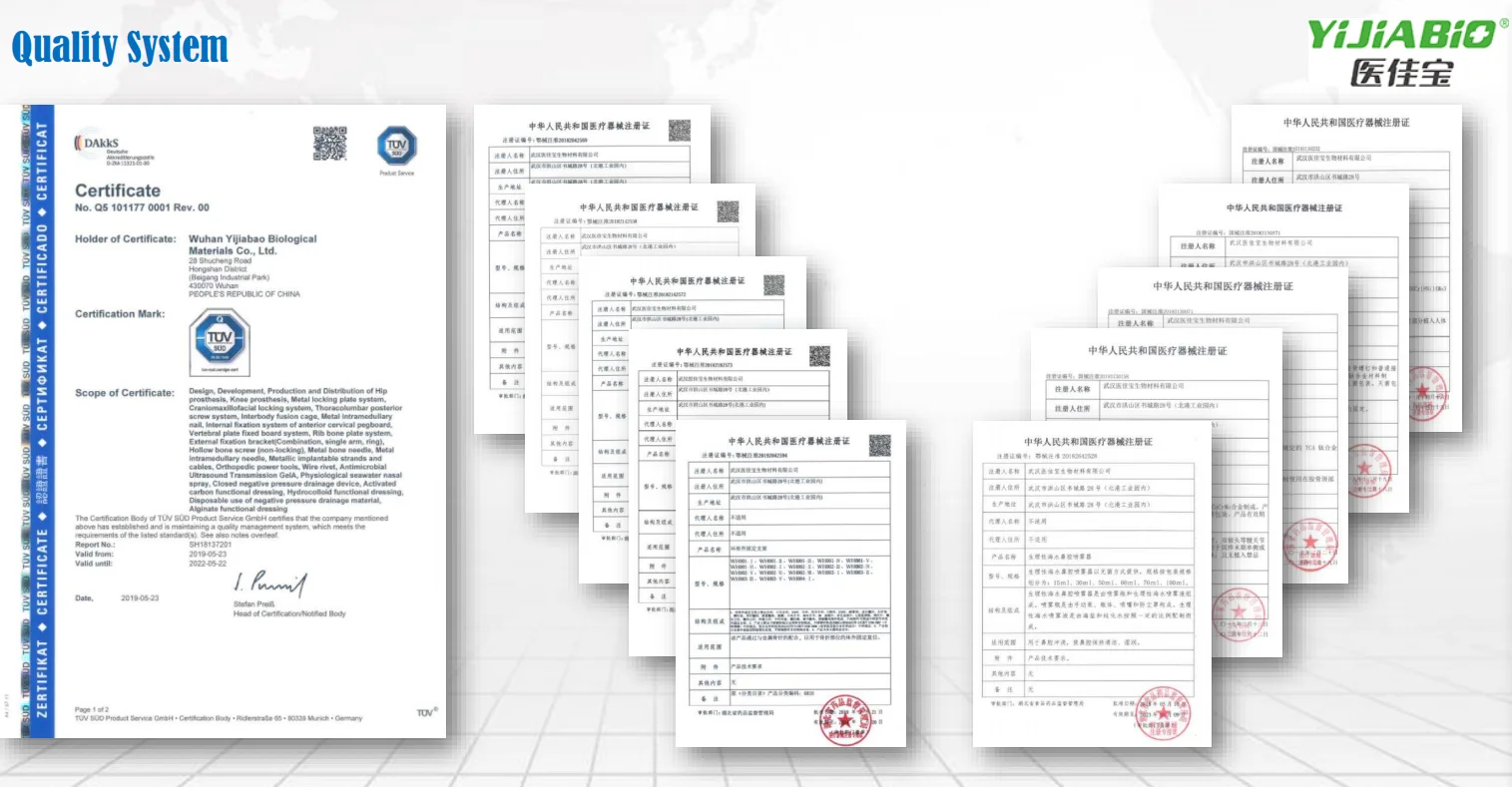The height and width of the screenshot is (787, 1512).
Task: Click Stefan Preiß's handwritten signature
Action: [x=269, y=584]
